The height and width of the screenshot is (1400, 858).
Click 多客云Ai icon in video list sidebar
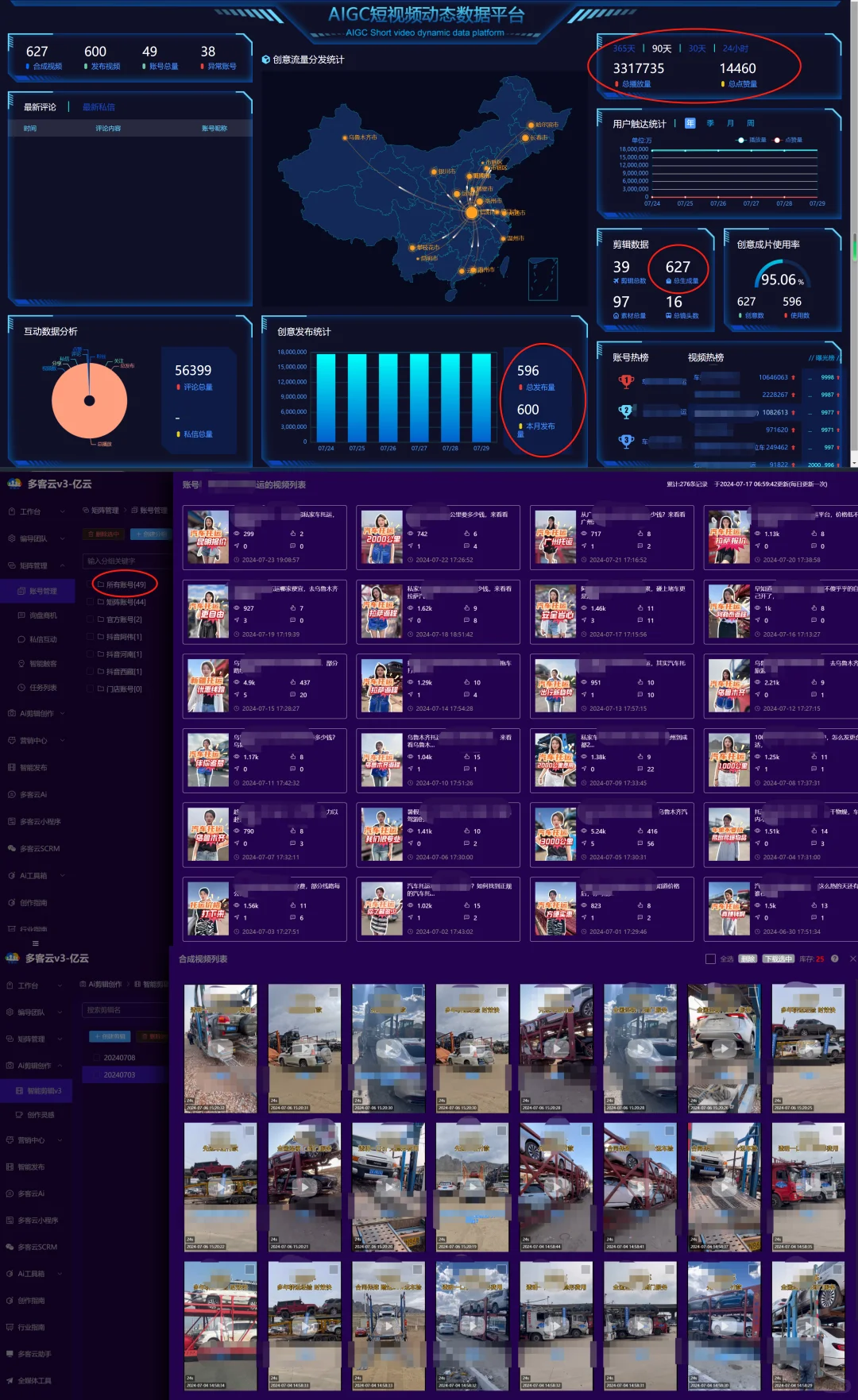coord(10,1194)
